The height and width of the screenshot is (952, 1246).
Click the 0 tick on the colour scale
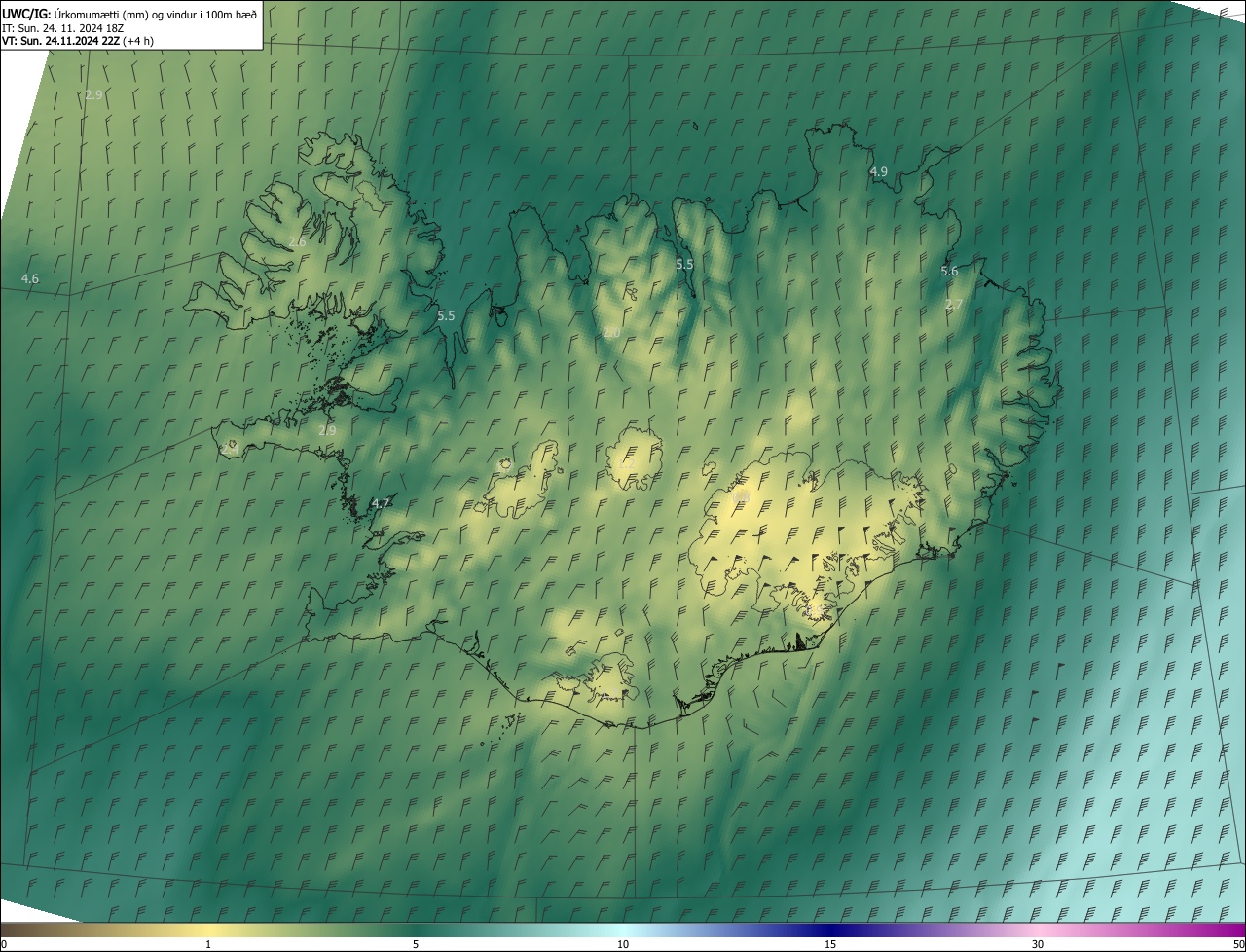[x=4, y=944]
